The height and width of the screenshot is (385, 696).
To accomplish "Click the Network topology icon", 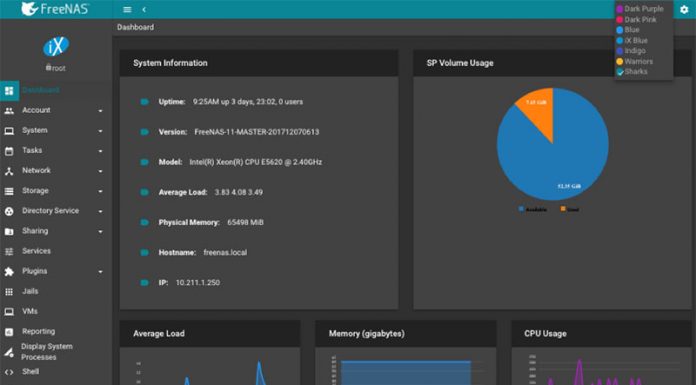I will tap(9, 171).
